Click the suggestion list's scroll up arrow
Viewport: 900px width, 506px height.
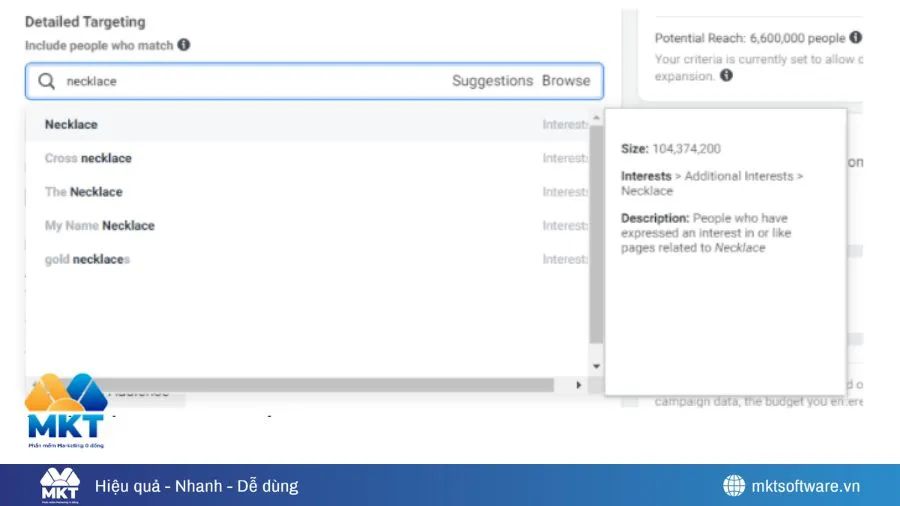(597, 118)
